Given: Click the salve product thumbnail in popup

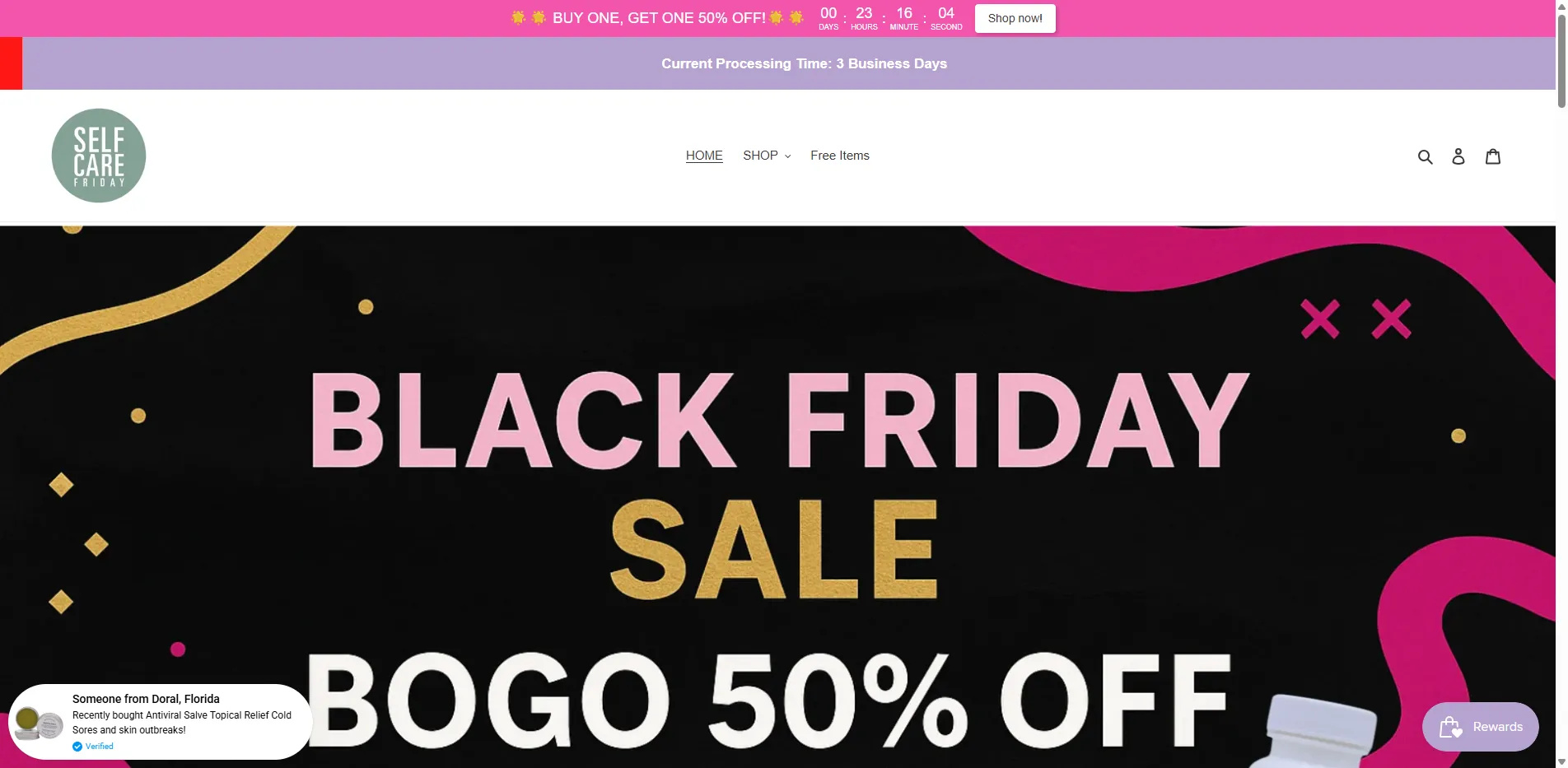Looking at the screenshot, I should (x=39, y=723).
